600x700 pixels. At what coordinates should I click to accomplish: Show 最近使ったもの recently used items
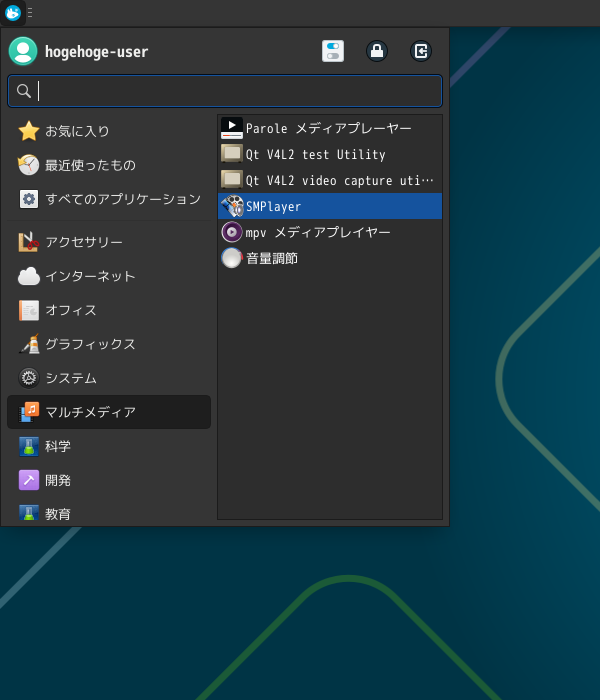[90, 165]
